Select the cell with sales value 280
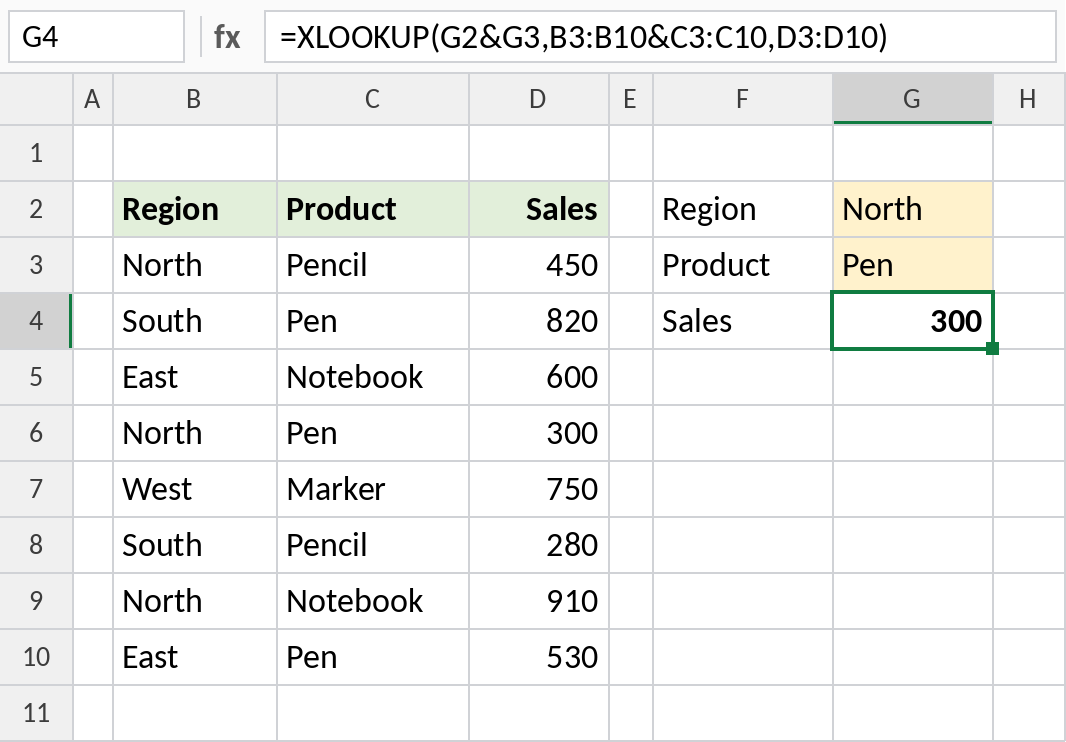This screenshot has height=742, width=1066. click(538, 545)
